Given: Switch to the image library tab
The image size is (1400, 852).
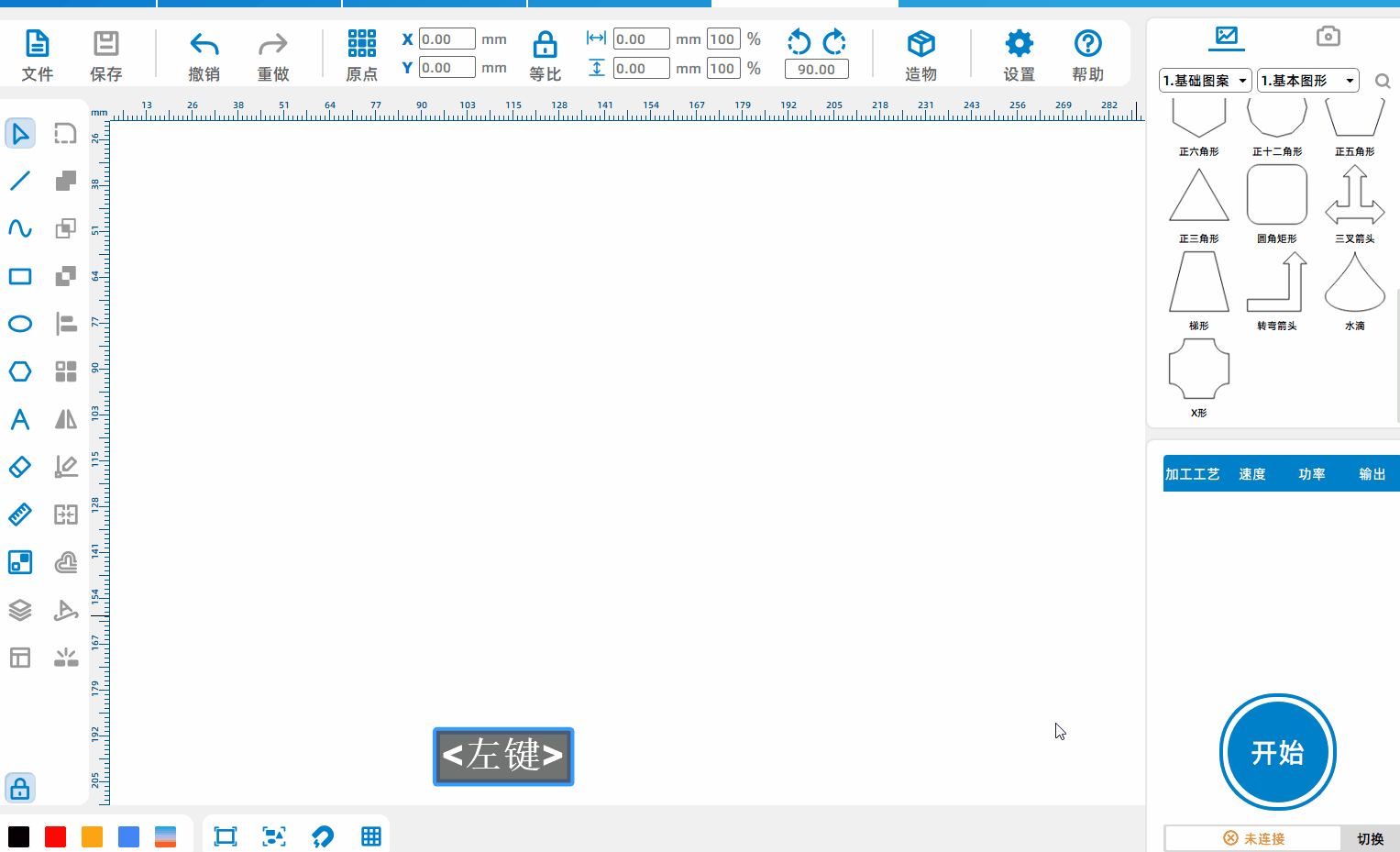Looking at the screenshot, I should 1227,37.
